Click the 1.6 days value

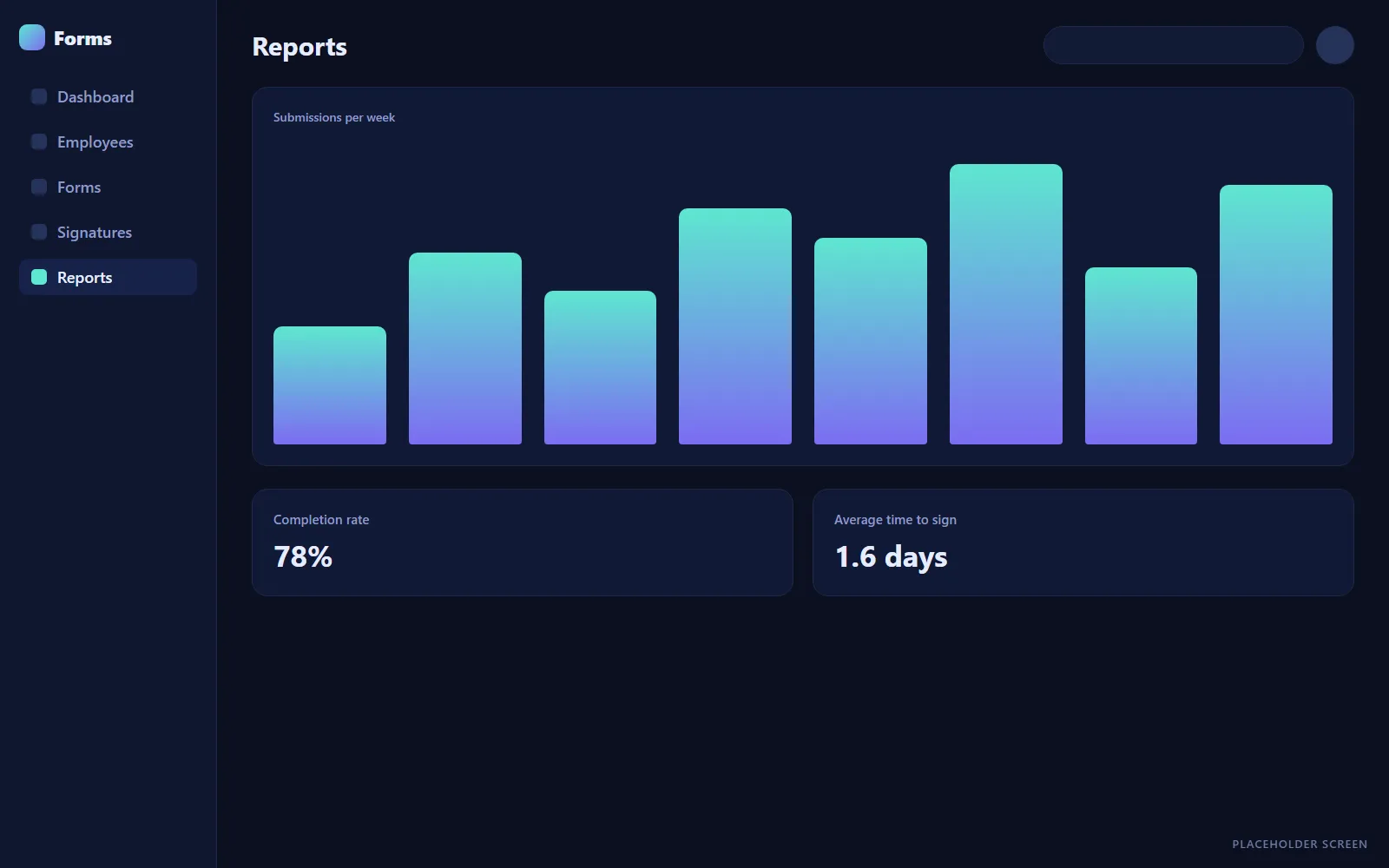click(891, 557)
